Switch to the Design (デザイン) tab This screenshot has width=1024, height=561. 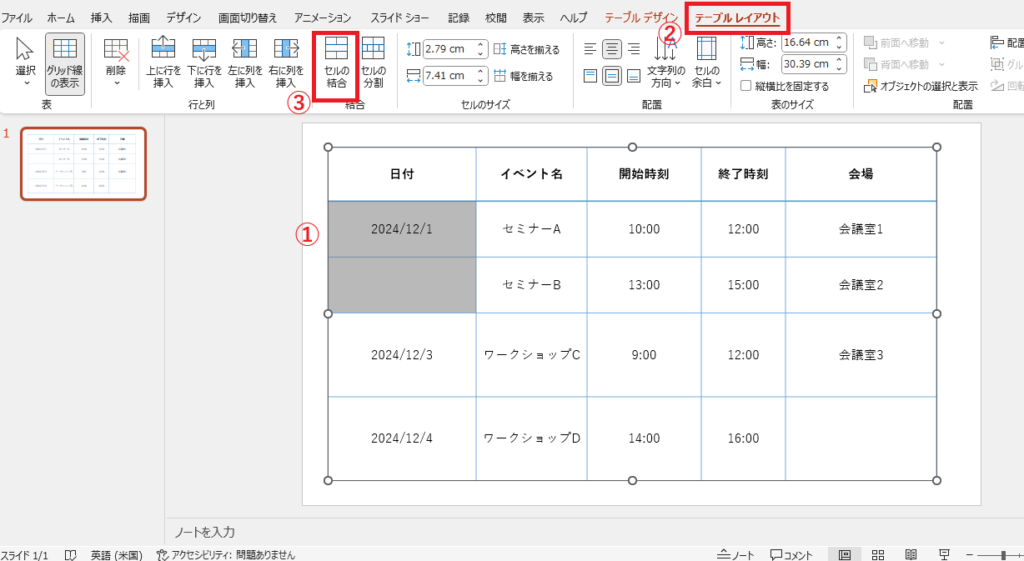(184, 18)
